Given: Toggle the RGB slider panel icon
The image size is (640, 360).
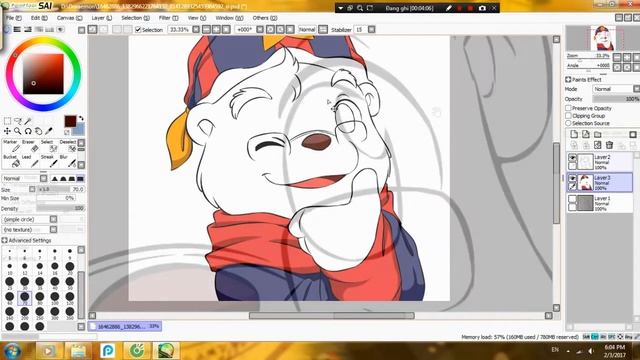Looking at the screenshot, I should tap(17, 29).
